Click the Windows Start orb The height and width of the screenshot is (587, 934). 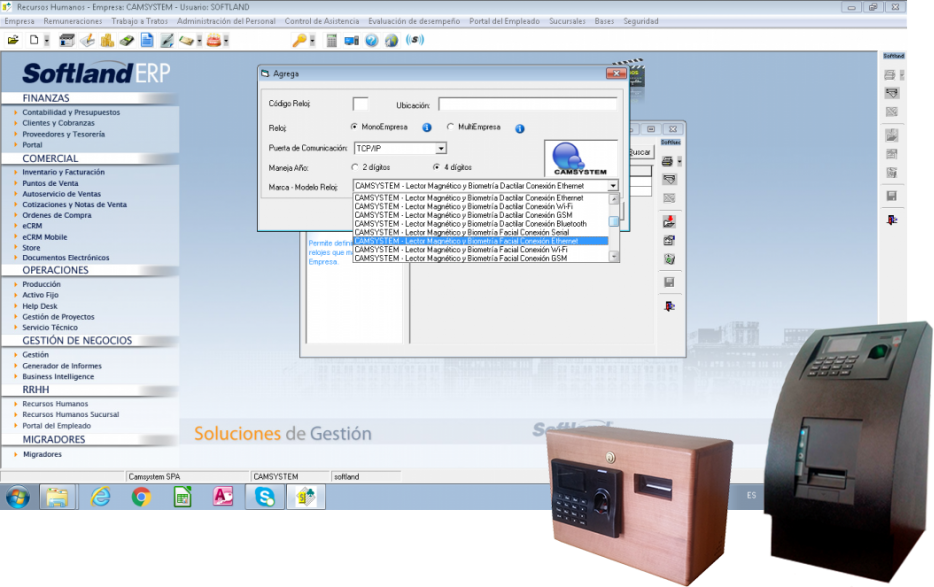(18, 496)
